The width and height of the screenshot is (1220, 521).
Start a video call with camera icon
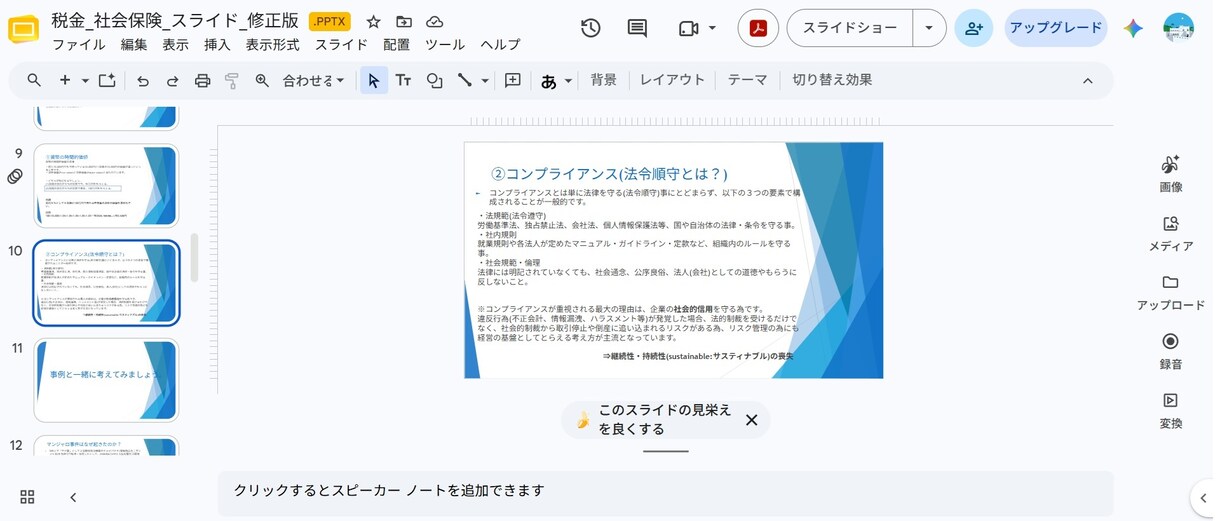pyautogui.click(x=688, y=28)
